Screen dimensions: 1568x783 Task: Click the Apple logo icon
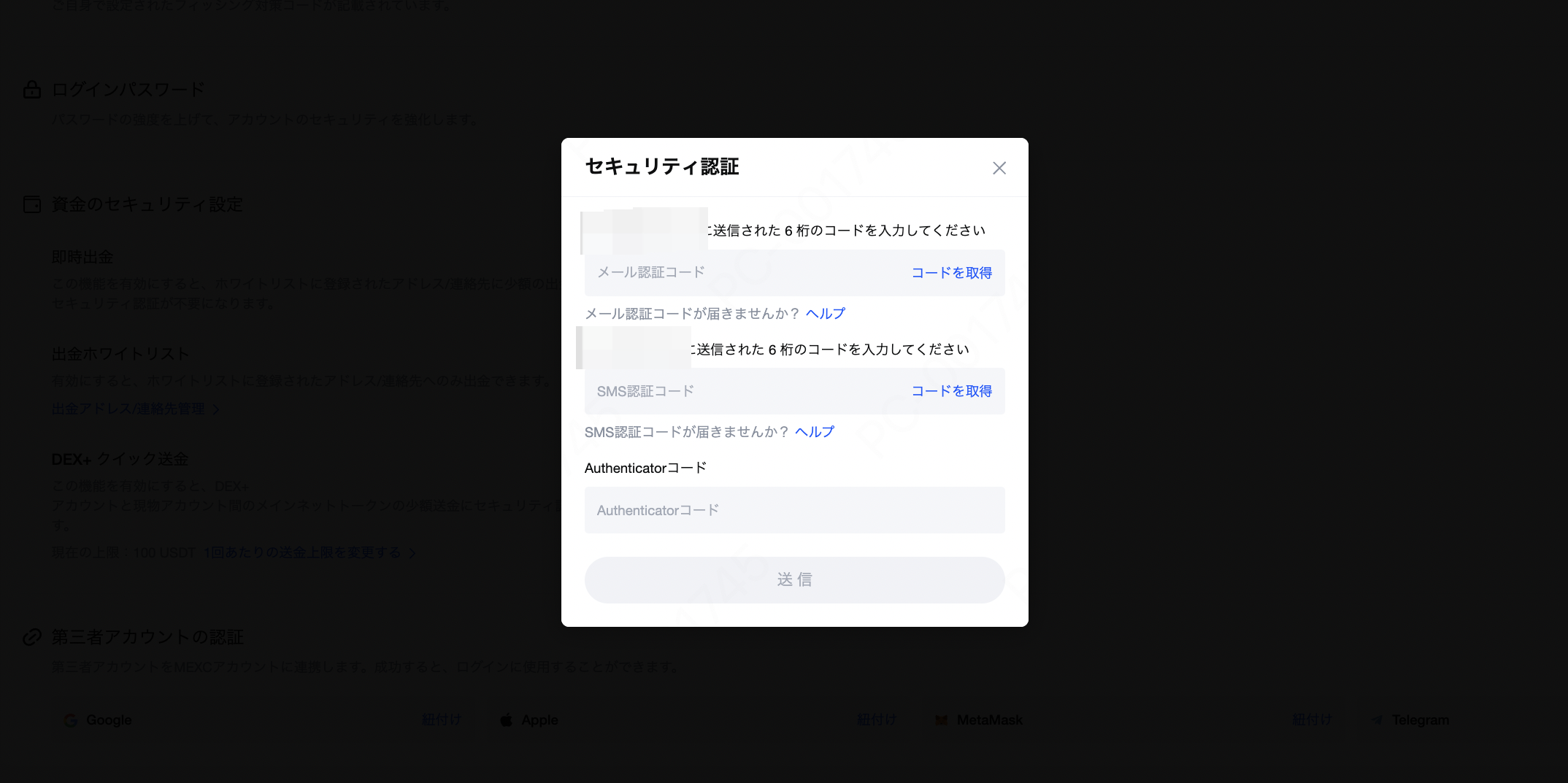(x=506, y=720)
